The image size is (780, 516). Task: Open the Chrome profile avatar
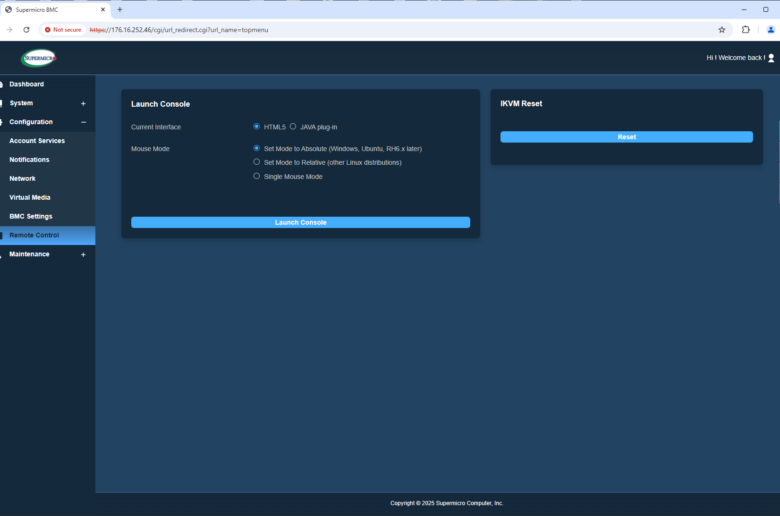tap(771, 30)
